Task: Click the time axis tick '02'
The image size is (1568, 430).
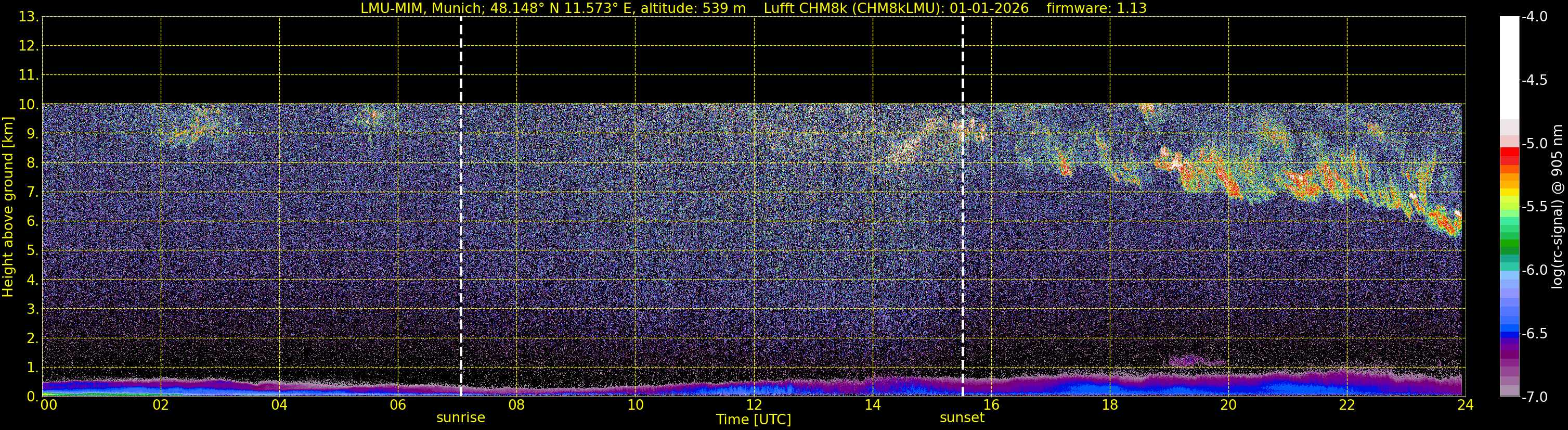Action: coord(161,405)
